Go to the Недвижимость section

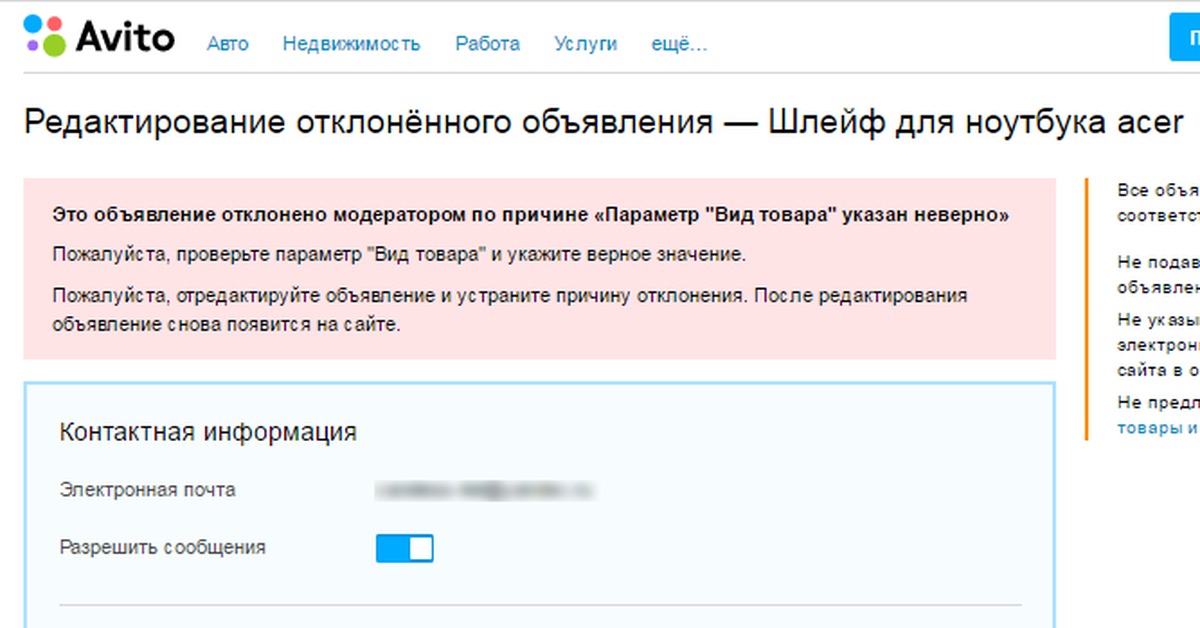tap(351, 44)
